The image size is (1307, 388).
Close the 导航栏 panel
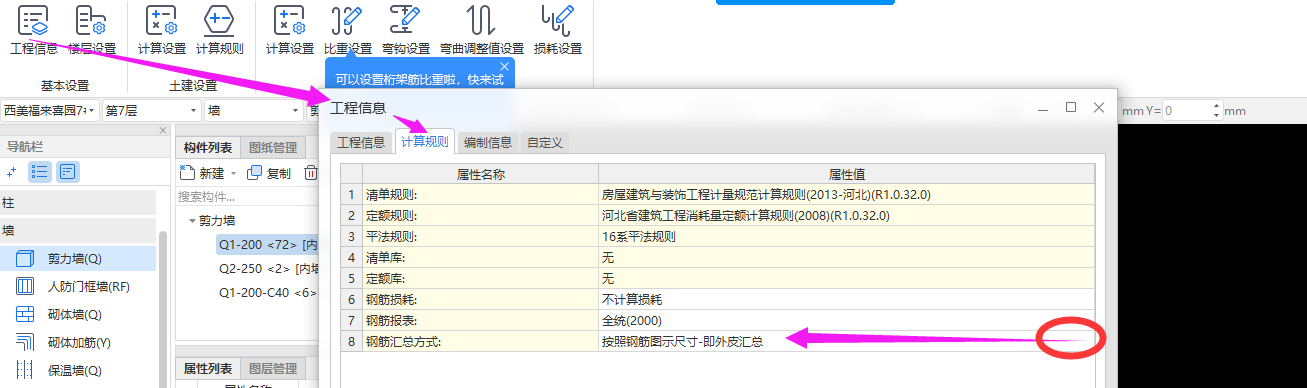[163, 131]
